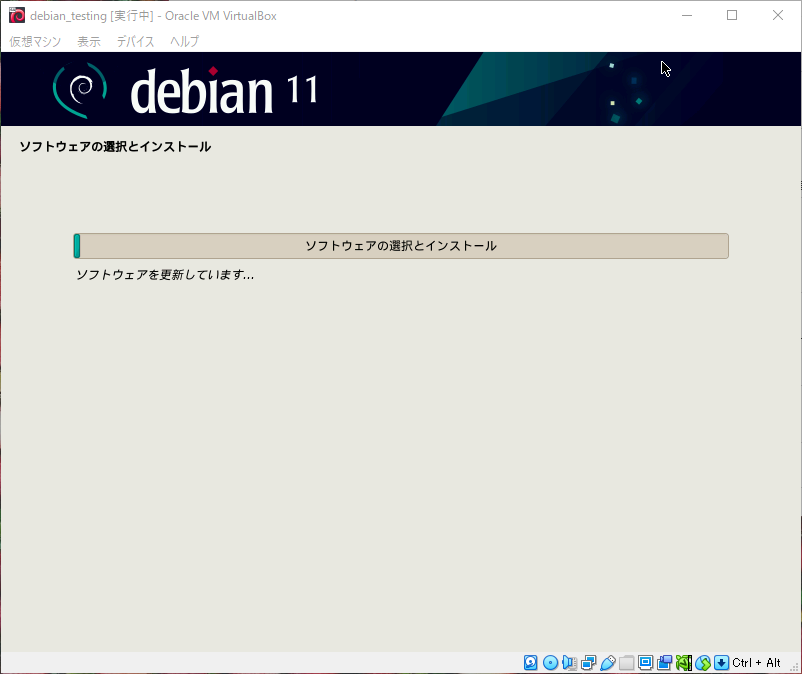
Task: Click the shared folders status icon
Action: (x=627, y=663)
